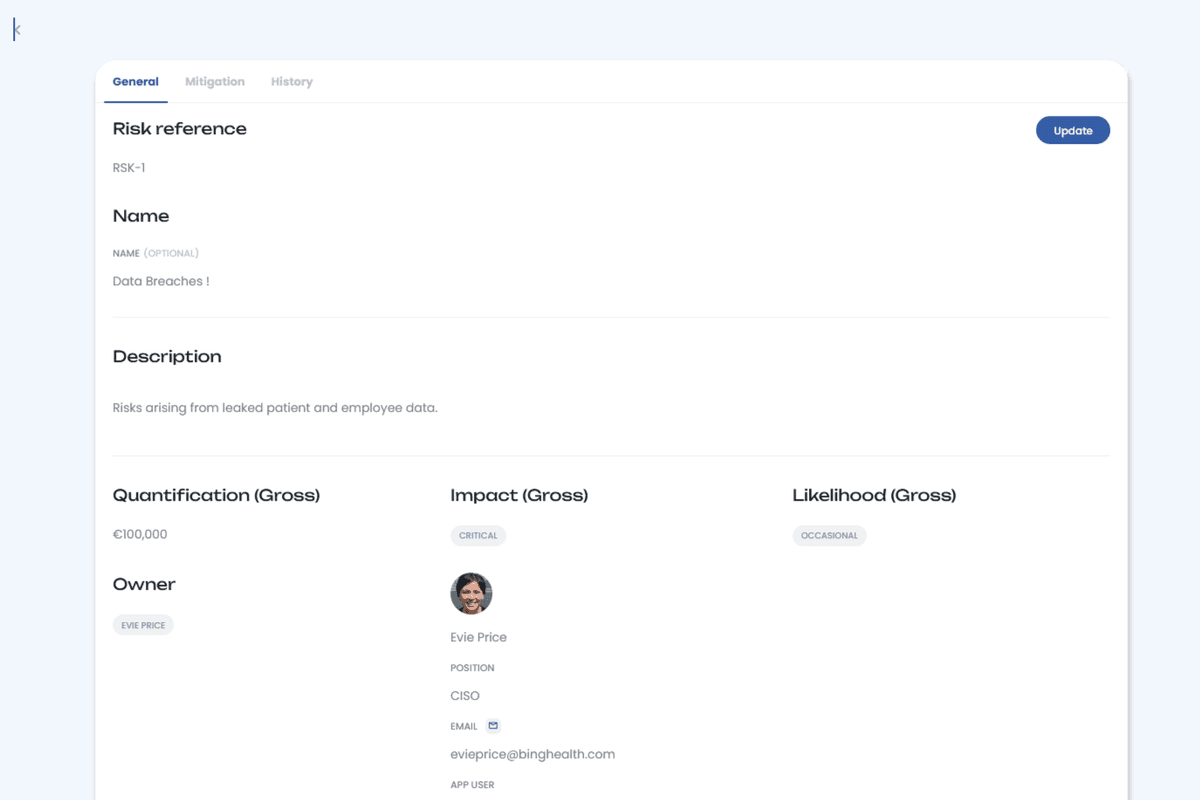Click Evie Price's profile photo

coord(471,593)
